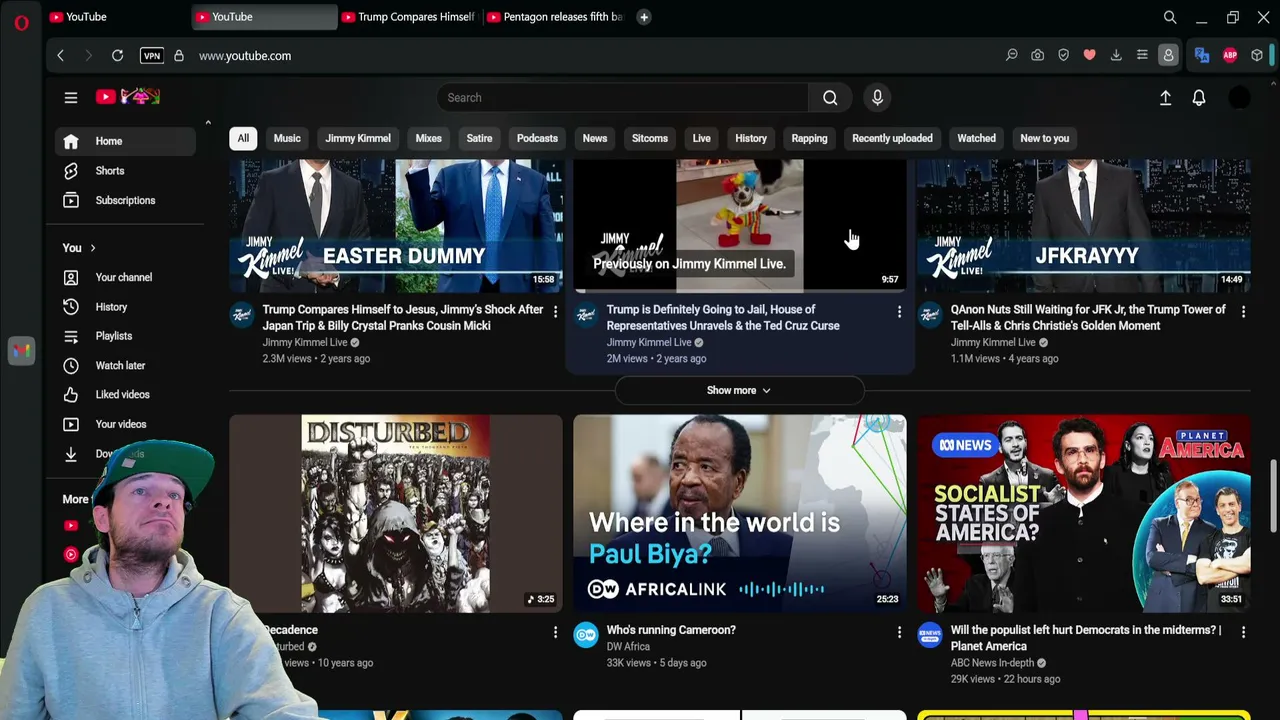
Task: Open Playlists in the sidebar
Action: pos(125,336)
